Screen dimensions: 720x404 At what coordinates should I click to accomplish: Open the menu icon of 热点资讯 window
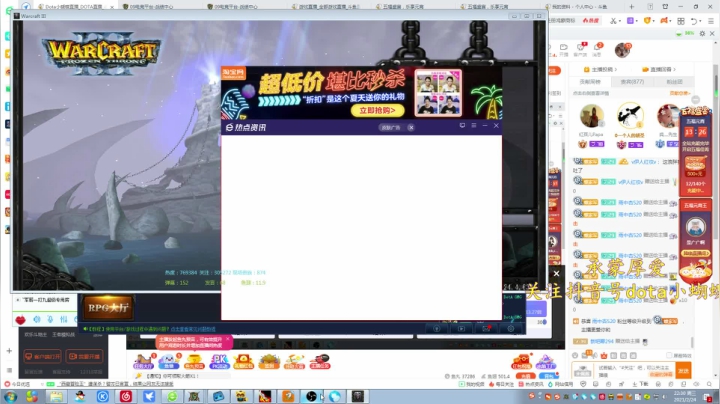click(474, 125)
